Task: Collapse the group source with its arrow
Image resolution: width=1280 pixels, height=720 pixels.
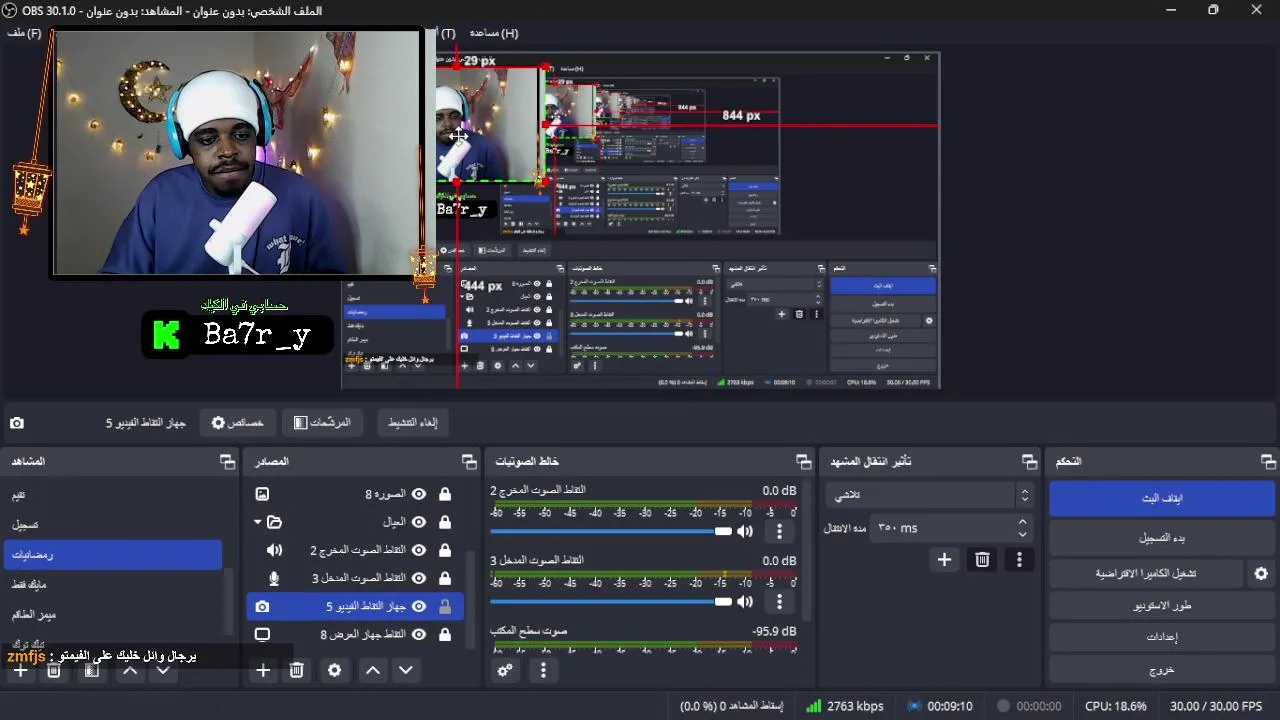Action: tap(257, 522)
